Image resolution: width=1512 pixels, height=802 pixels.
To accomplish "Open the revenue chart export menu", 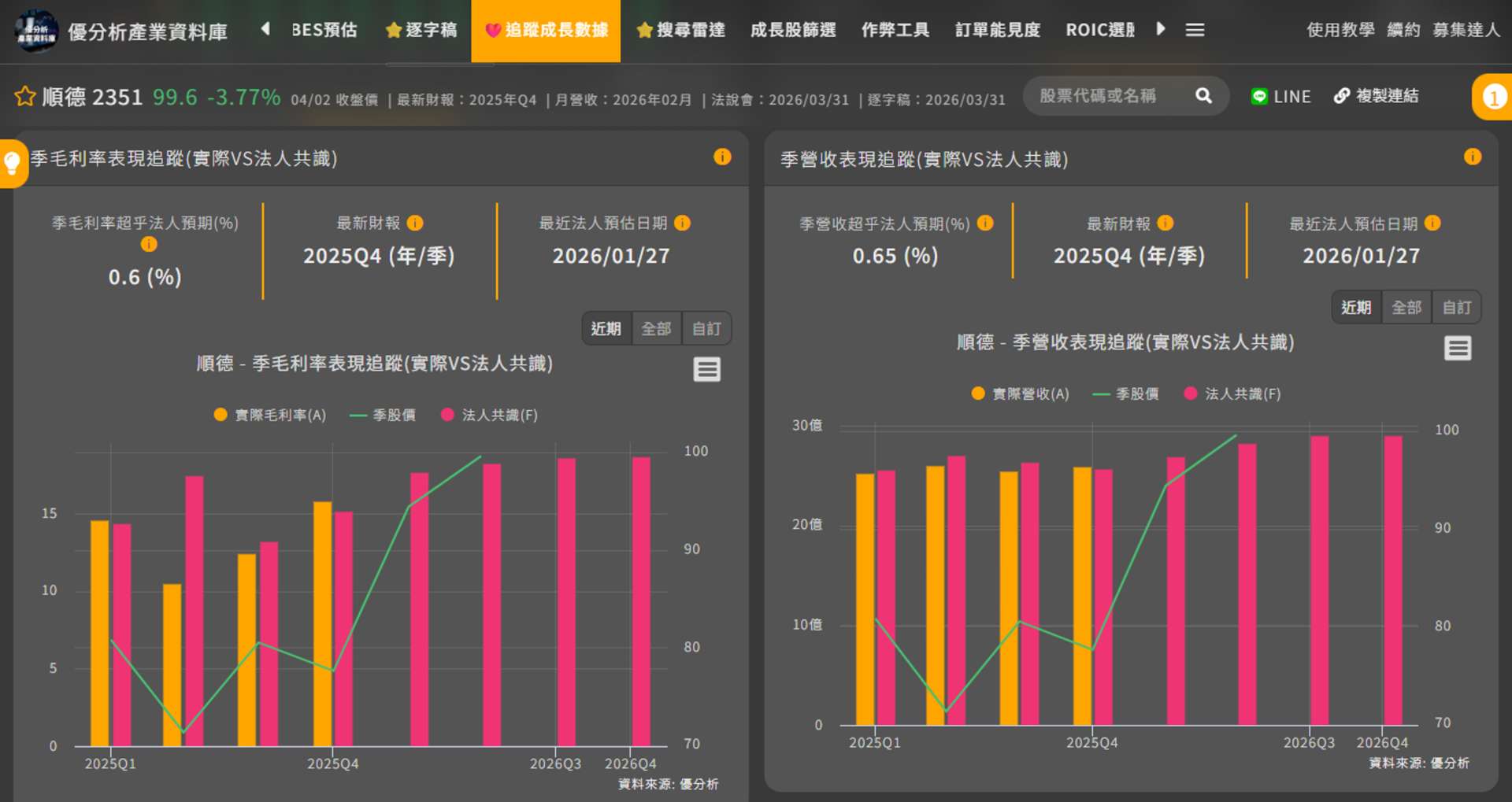I will point(1457,348).
